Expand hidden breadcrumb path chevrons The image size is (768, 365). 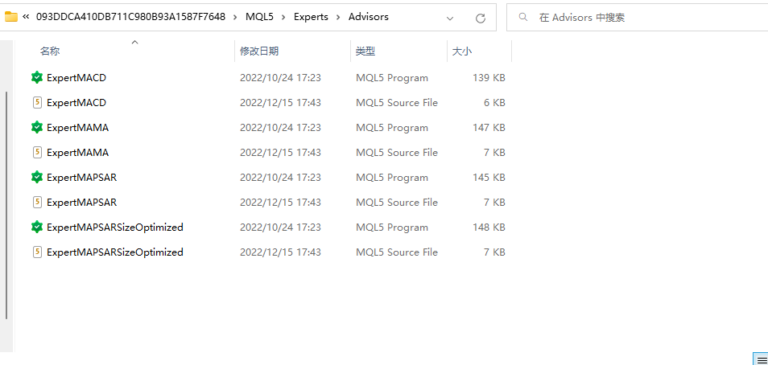26,17
